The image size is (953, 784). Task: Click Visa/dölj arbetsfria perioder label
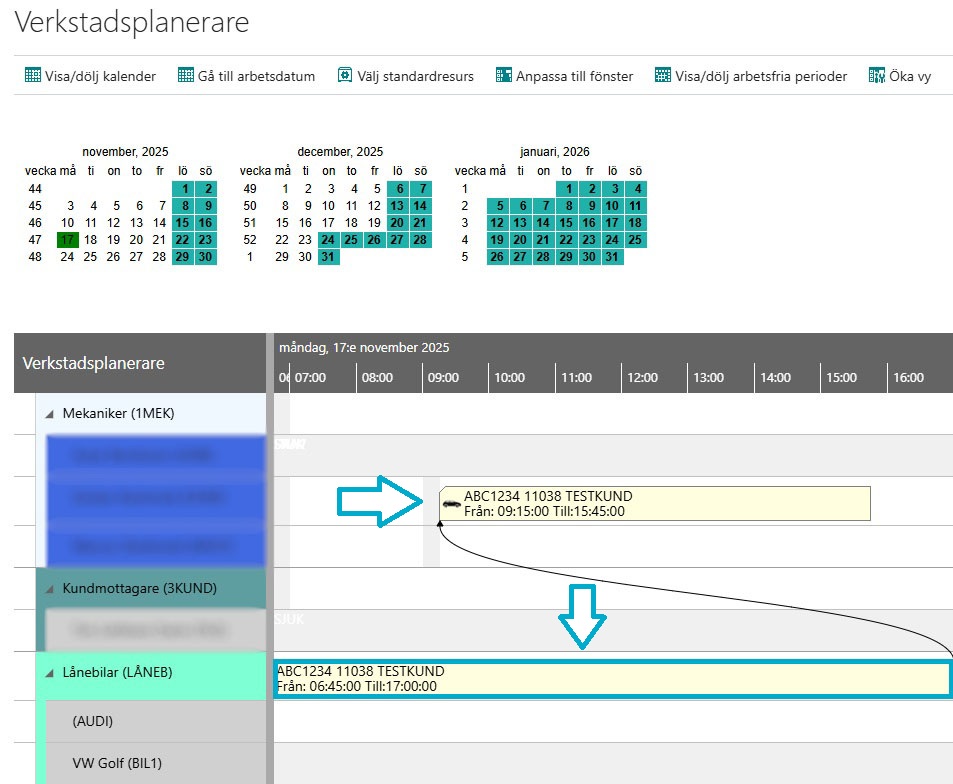761,76
